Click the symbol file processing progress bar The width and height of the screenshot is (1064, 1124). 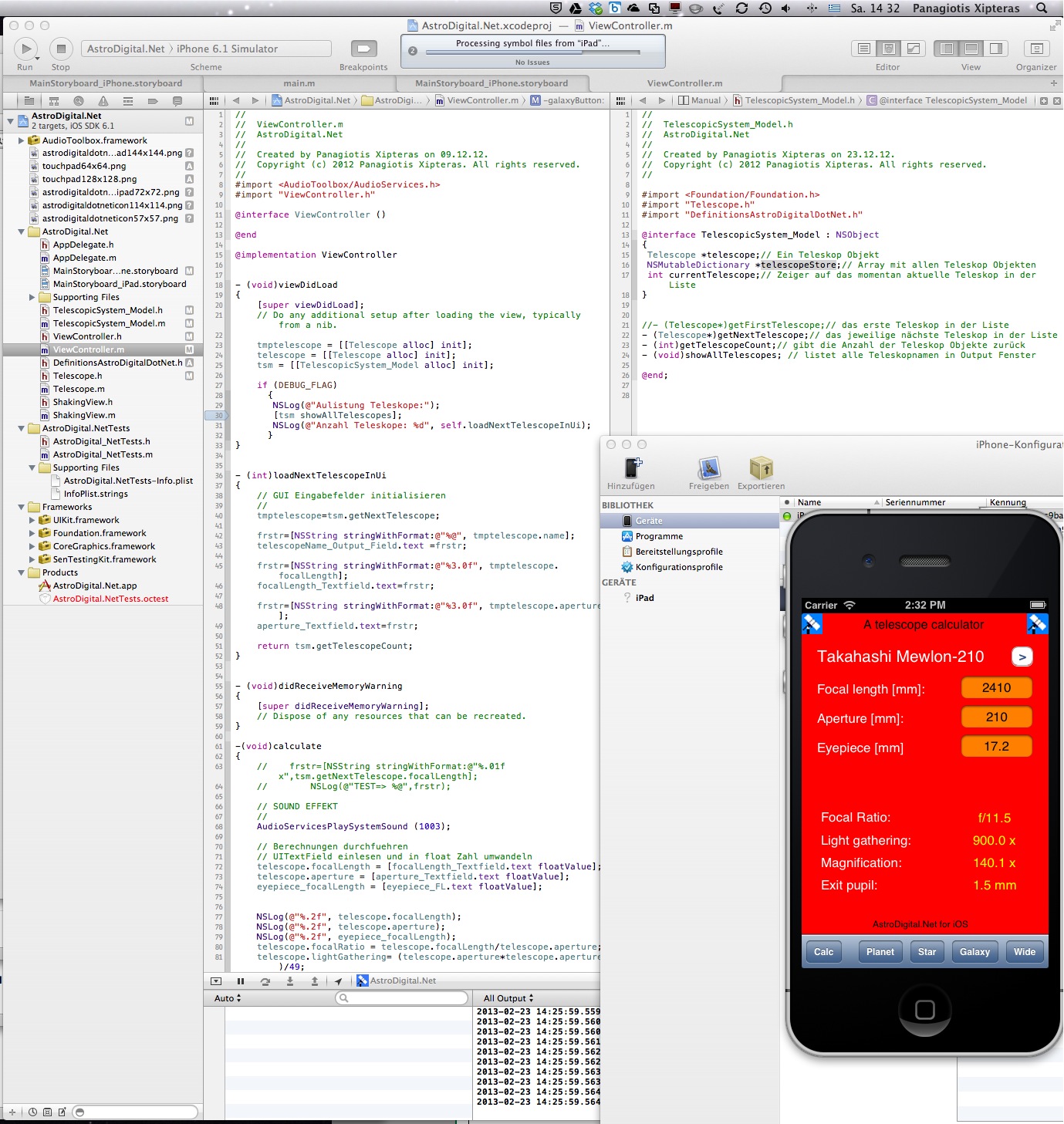click(532, 52)
